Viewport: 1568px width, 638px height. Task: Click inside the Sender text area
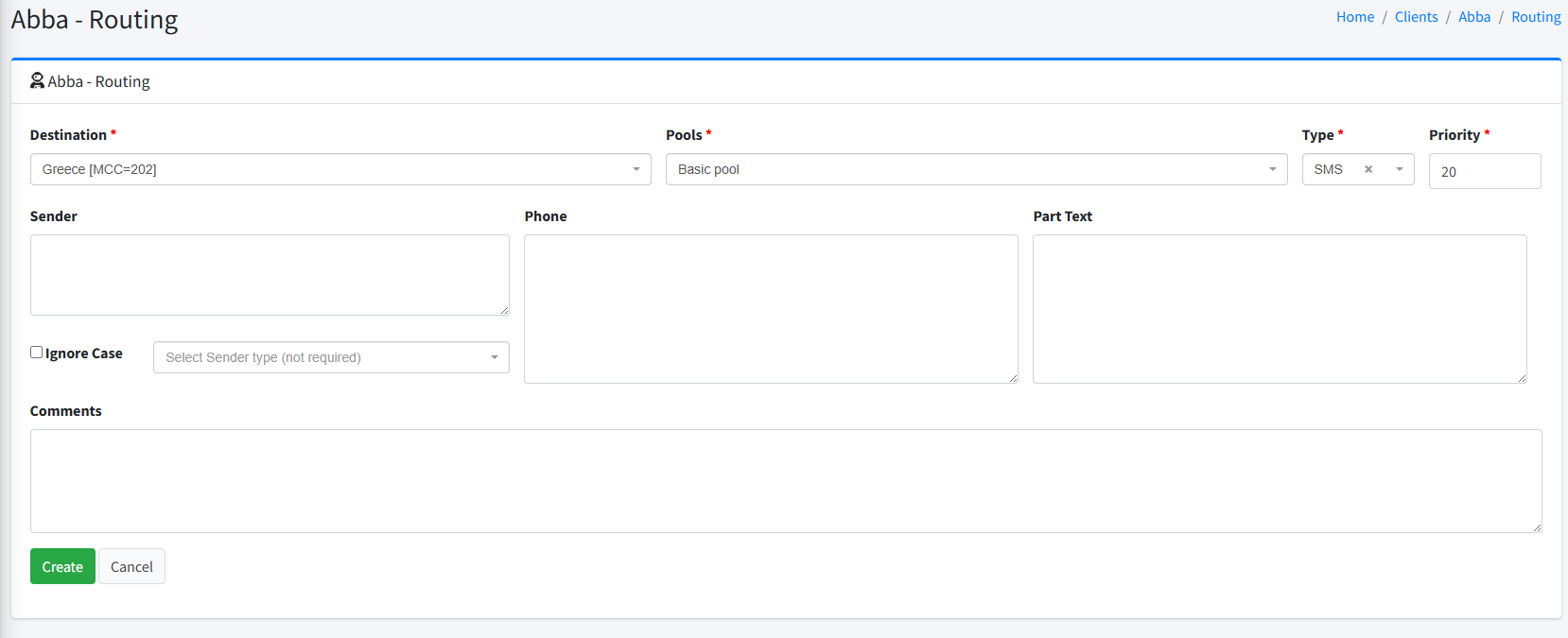point(270,275)
